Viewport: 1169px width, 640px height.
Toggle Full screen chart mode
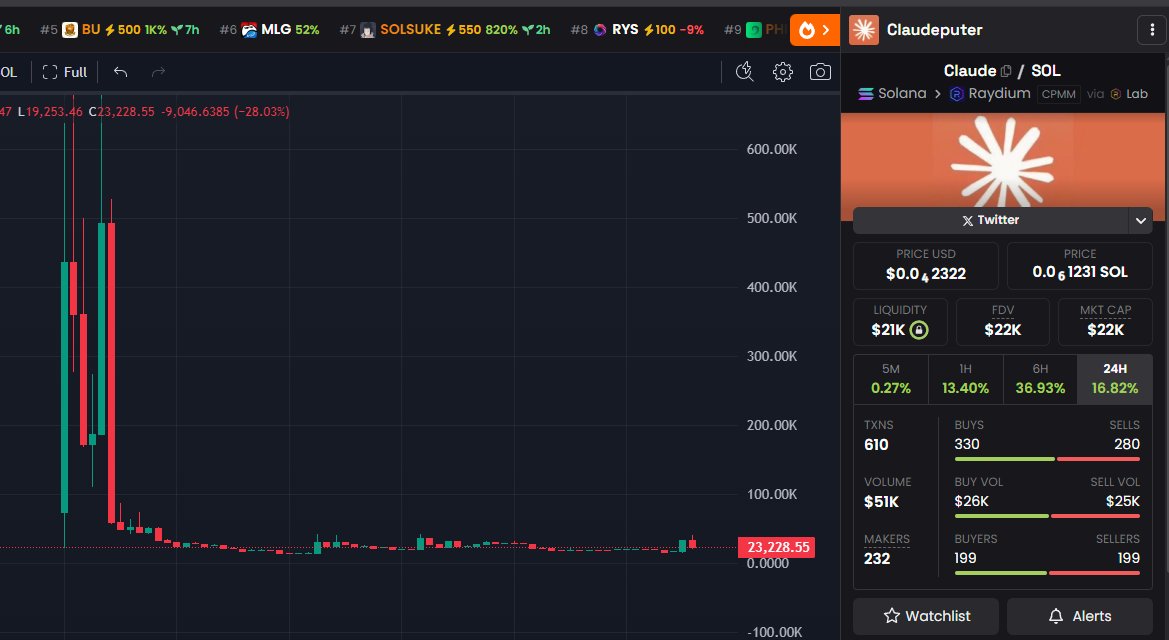pos(65,72)
